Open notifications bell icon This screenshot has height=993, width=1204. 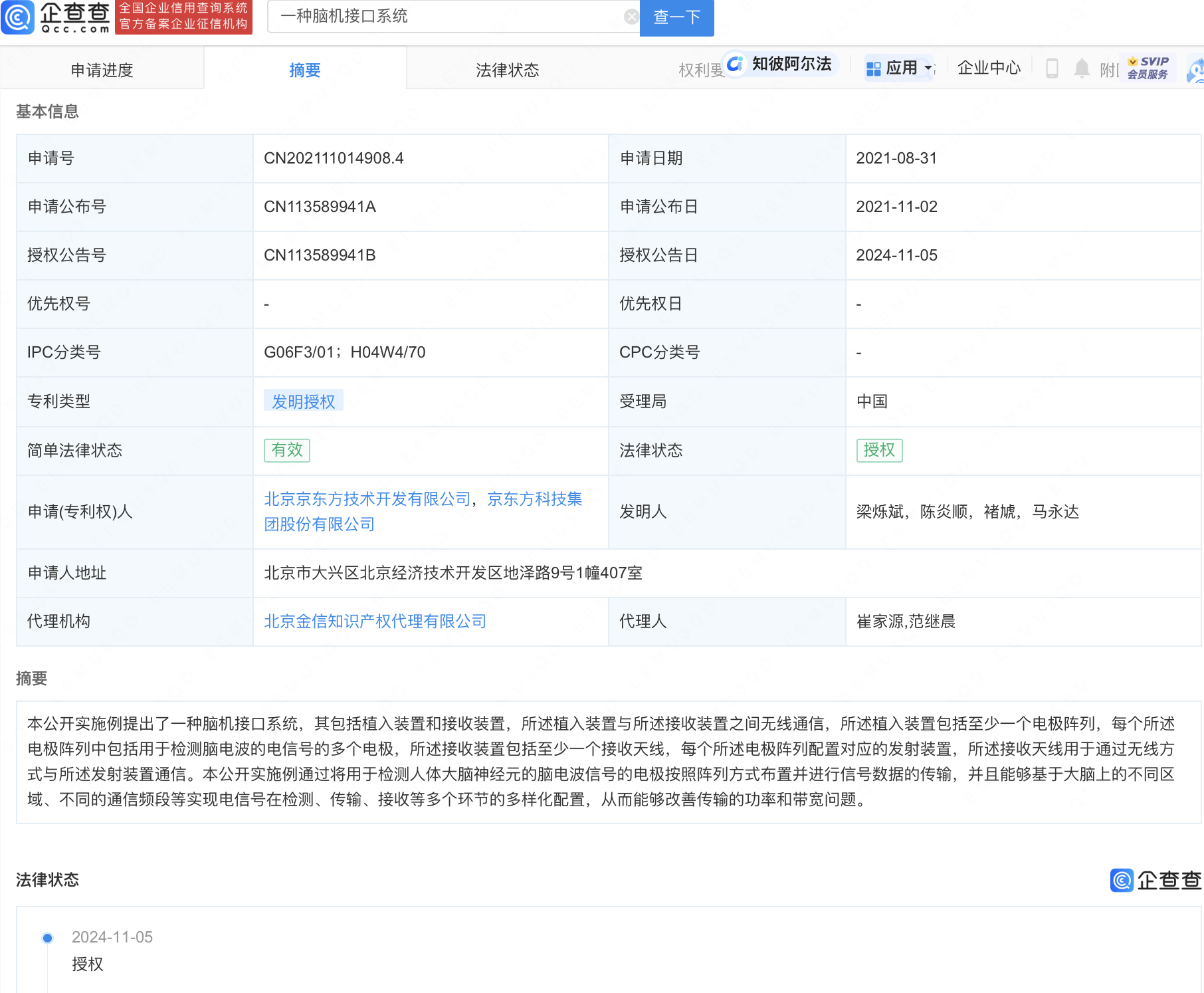pos(1082,68)
